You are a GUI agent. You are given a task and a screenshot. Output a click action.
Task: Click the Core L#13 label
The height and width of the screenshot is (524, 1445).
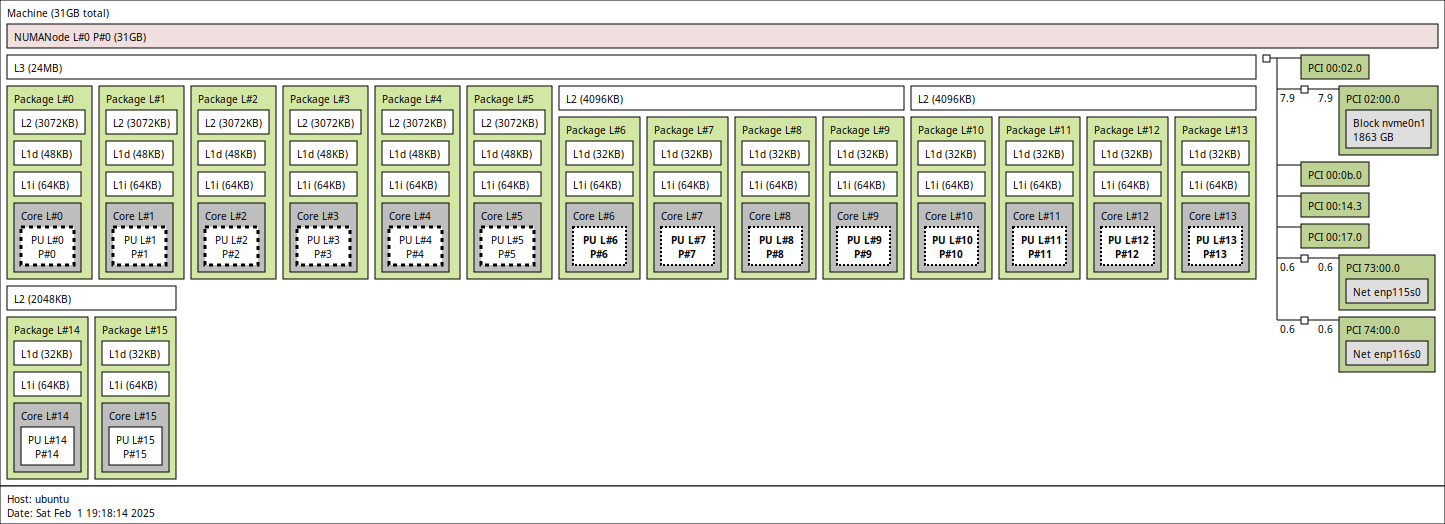pyautogui.click(x=1212, y=216)
